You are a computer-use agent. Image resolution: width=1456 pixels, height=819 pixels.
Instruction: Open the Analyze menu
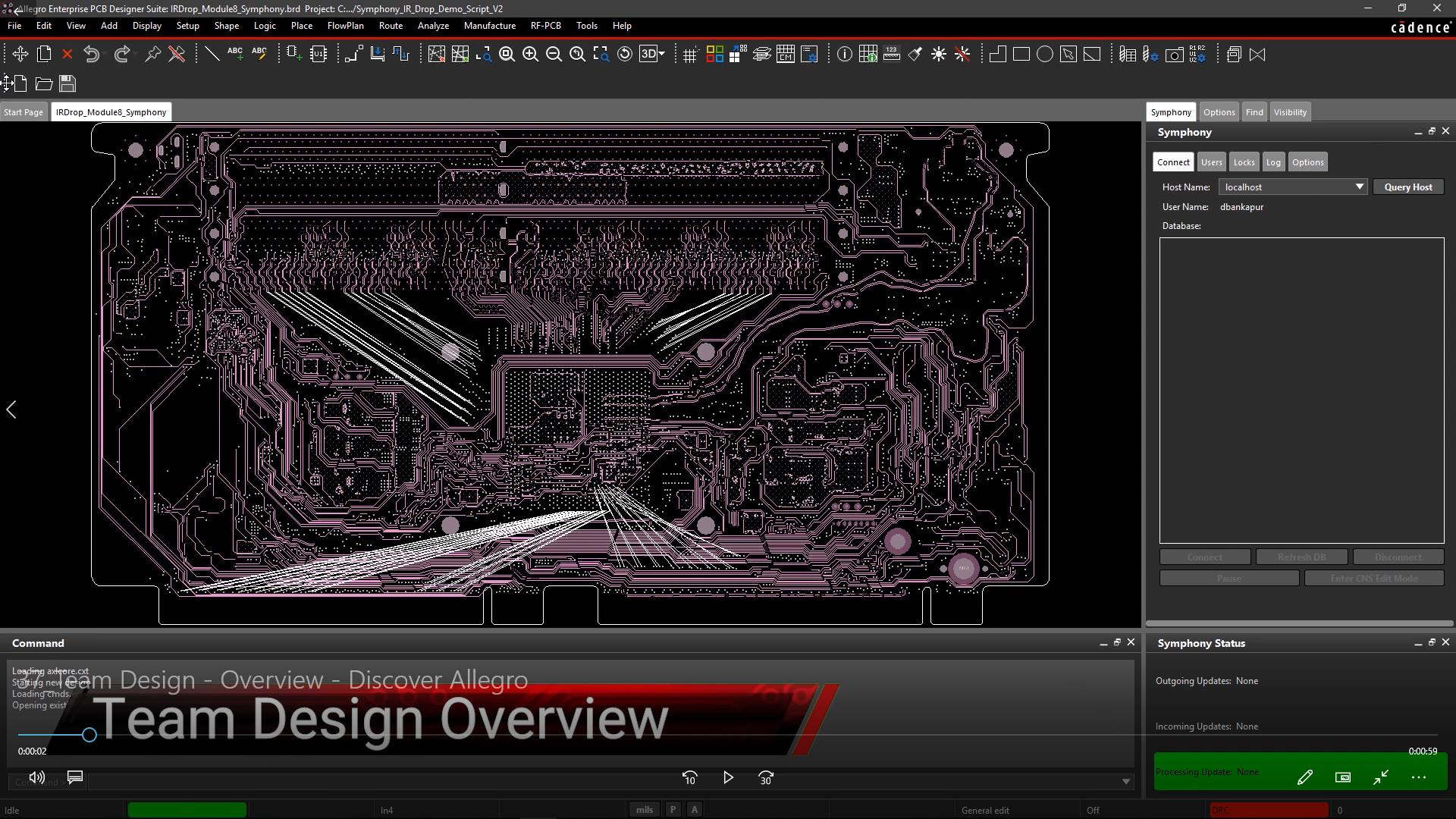[433, 25]
